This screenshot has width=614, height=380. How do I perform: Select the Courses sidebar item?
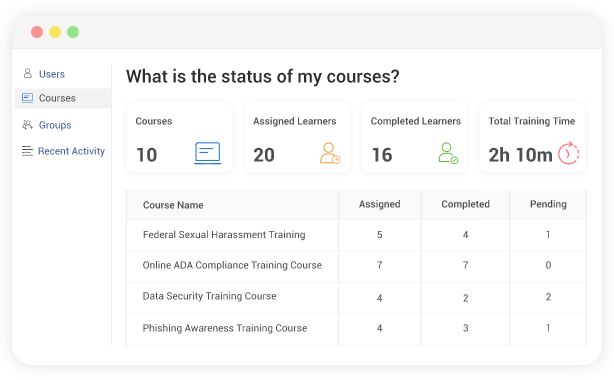[63, 98]
